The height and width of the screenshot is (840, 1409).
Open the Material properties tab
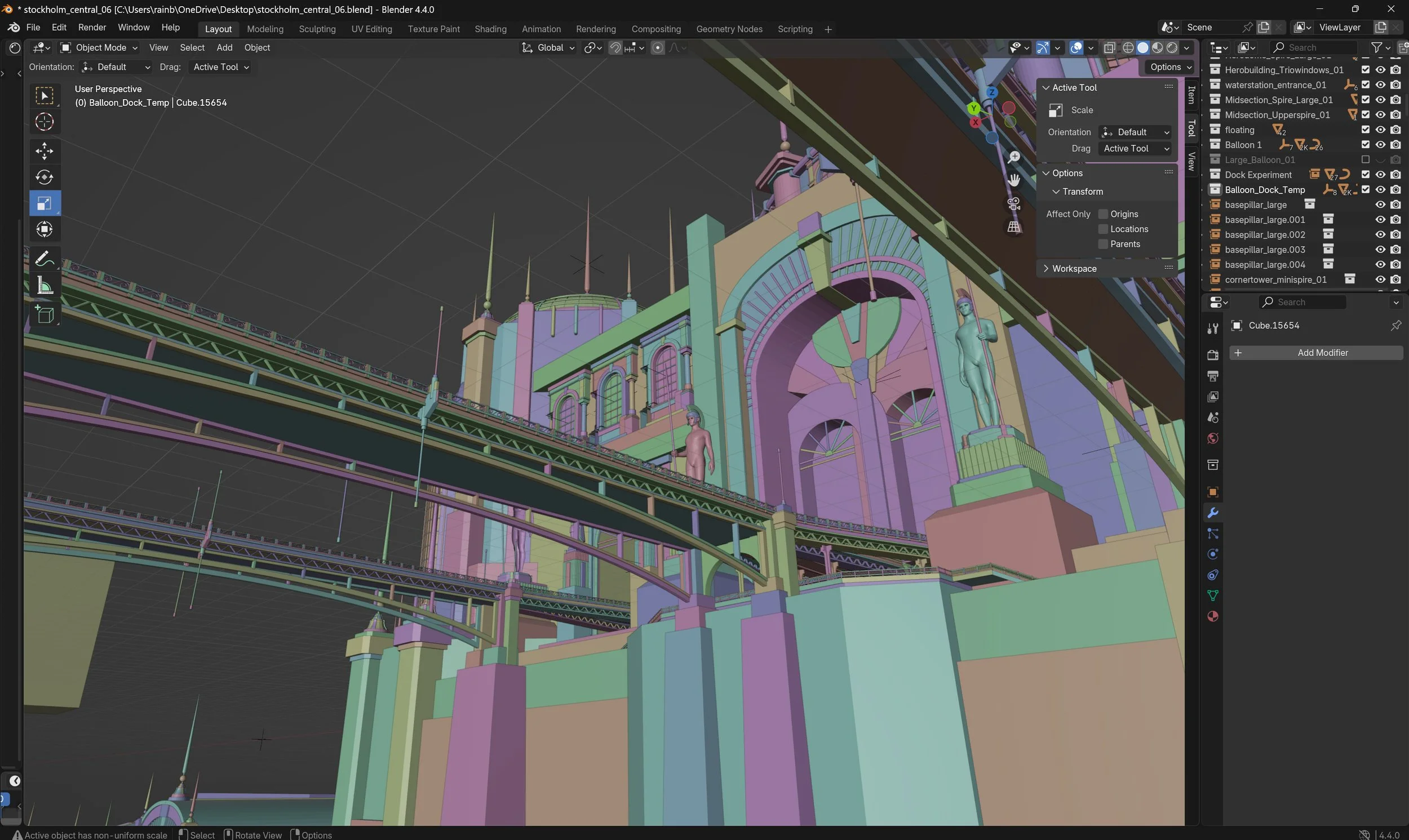(1212, 616)
